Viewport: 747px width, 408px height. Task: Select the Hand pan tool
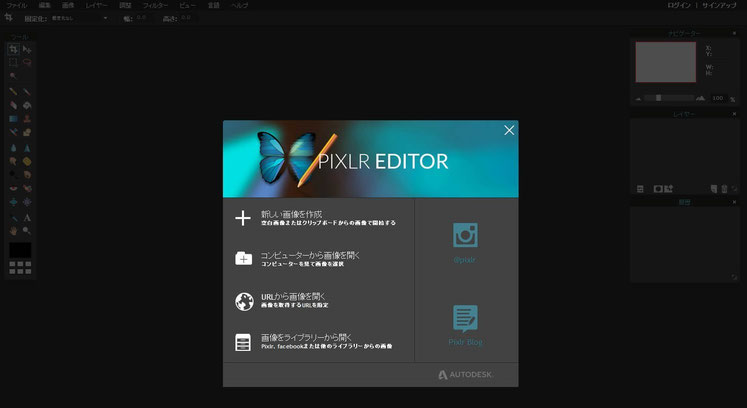click(13, 231)
